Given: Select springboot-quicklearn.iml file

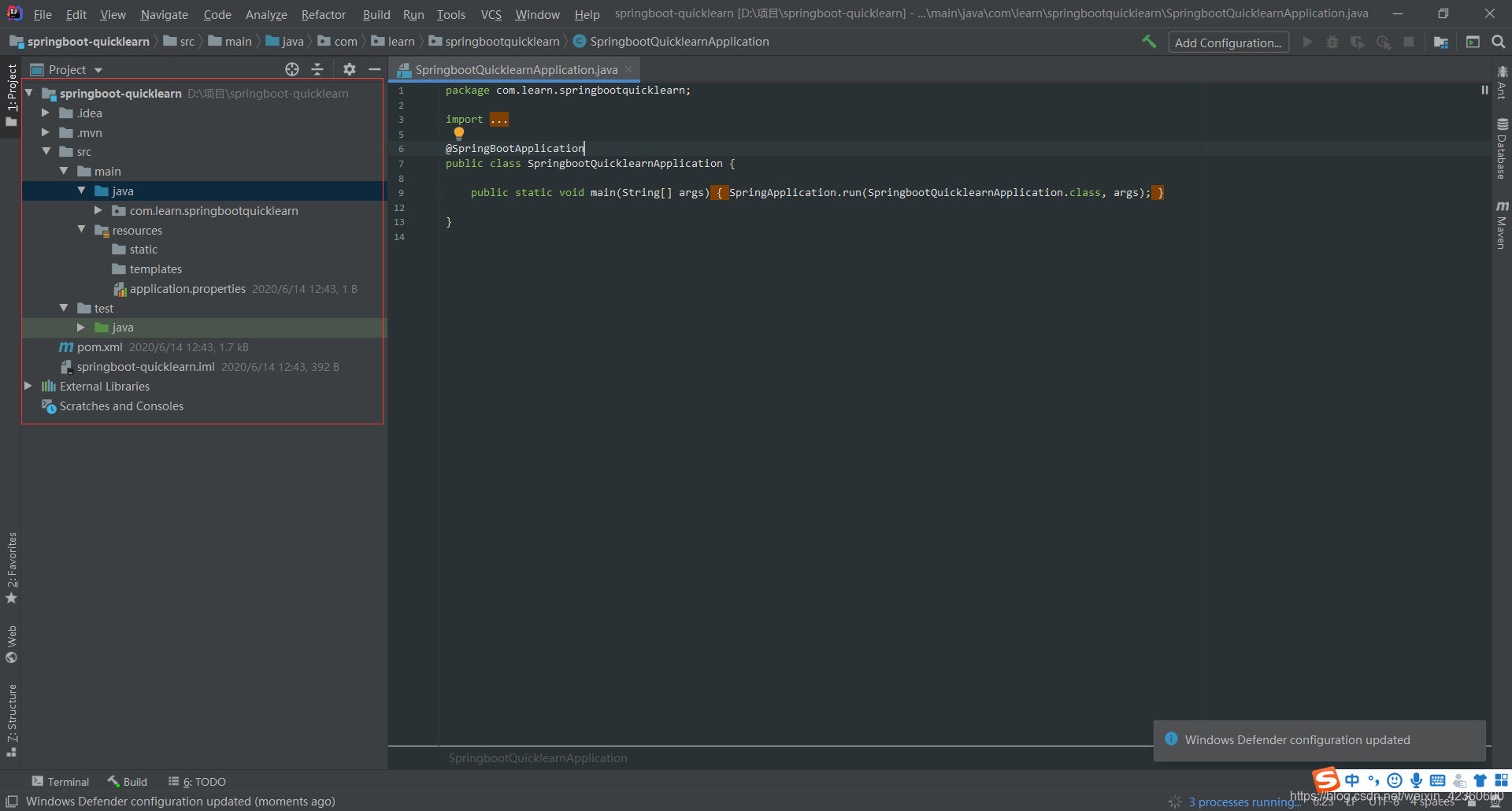Looking at the screenshot, I should pos(145,367).
